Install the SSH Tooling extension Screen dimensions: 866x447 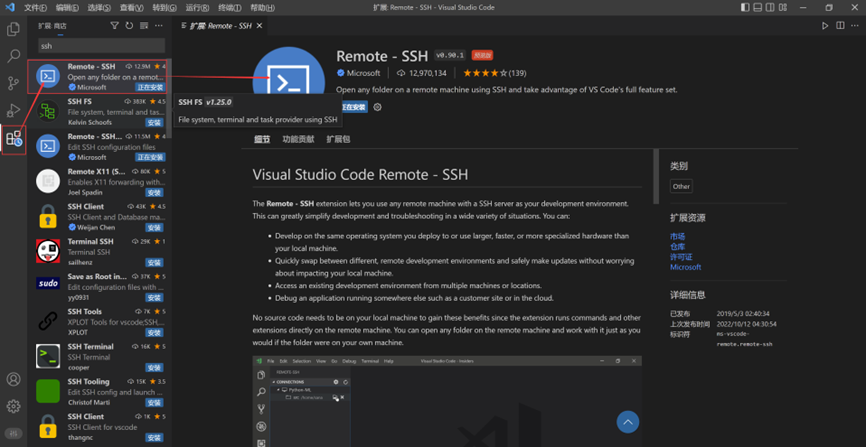(154, 403)
